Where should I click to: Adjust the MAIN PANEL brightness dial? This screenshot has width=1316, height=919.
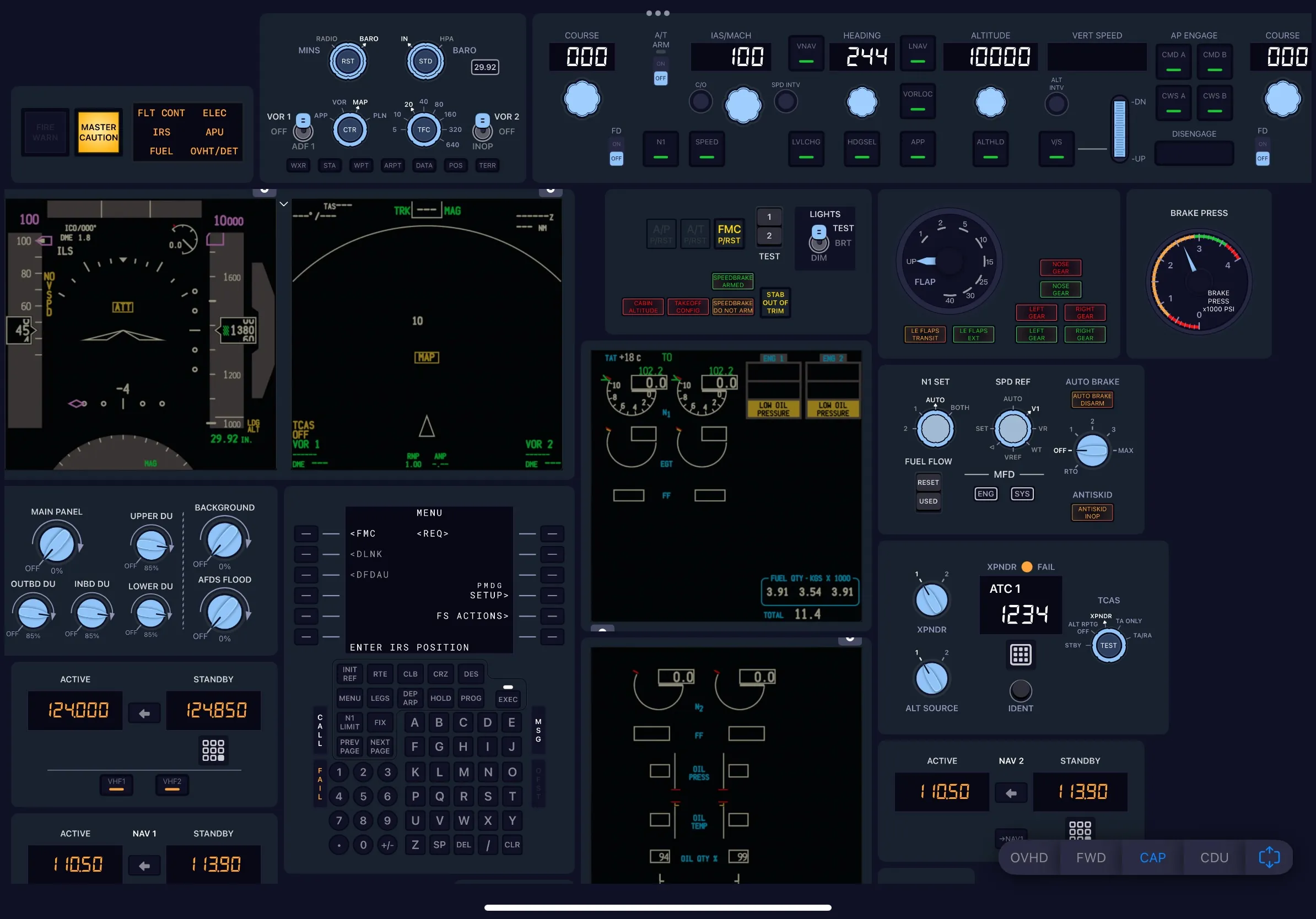click(57, 543)
